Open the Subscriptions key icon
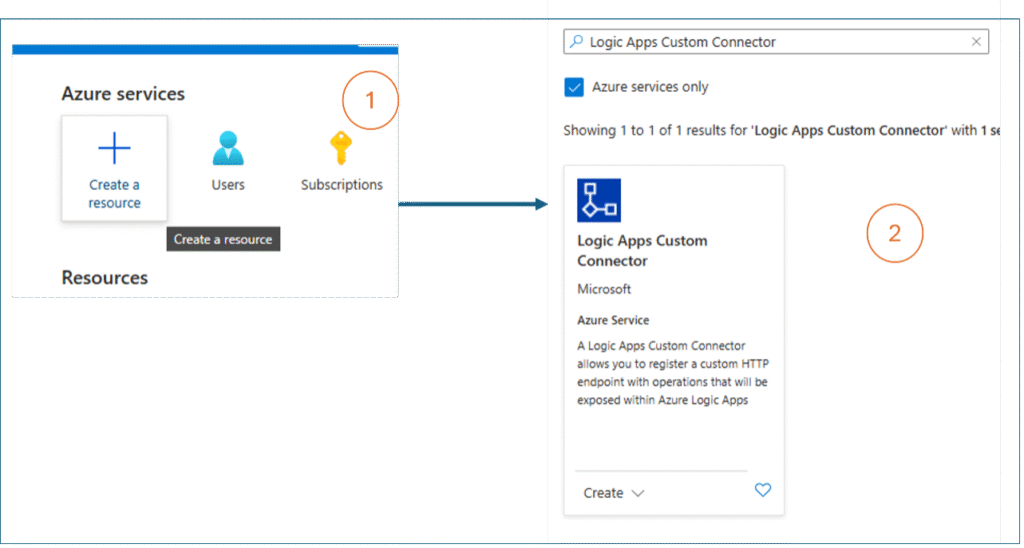 (341, 148)
